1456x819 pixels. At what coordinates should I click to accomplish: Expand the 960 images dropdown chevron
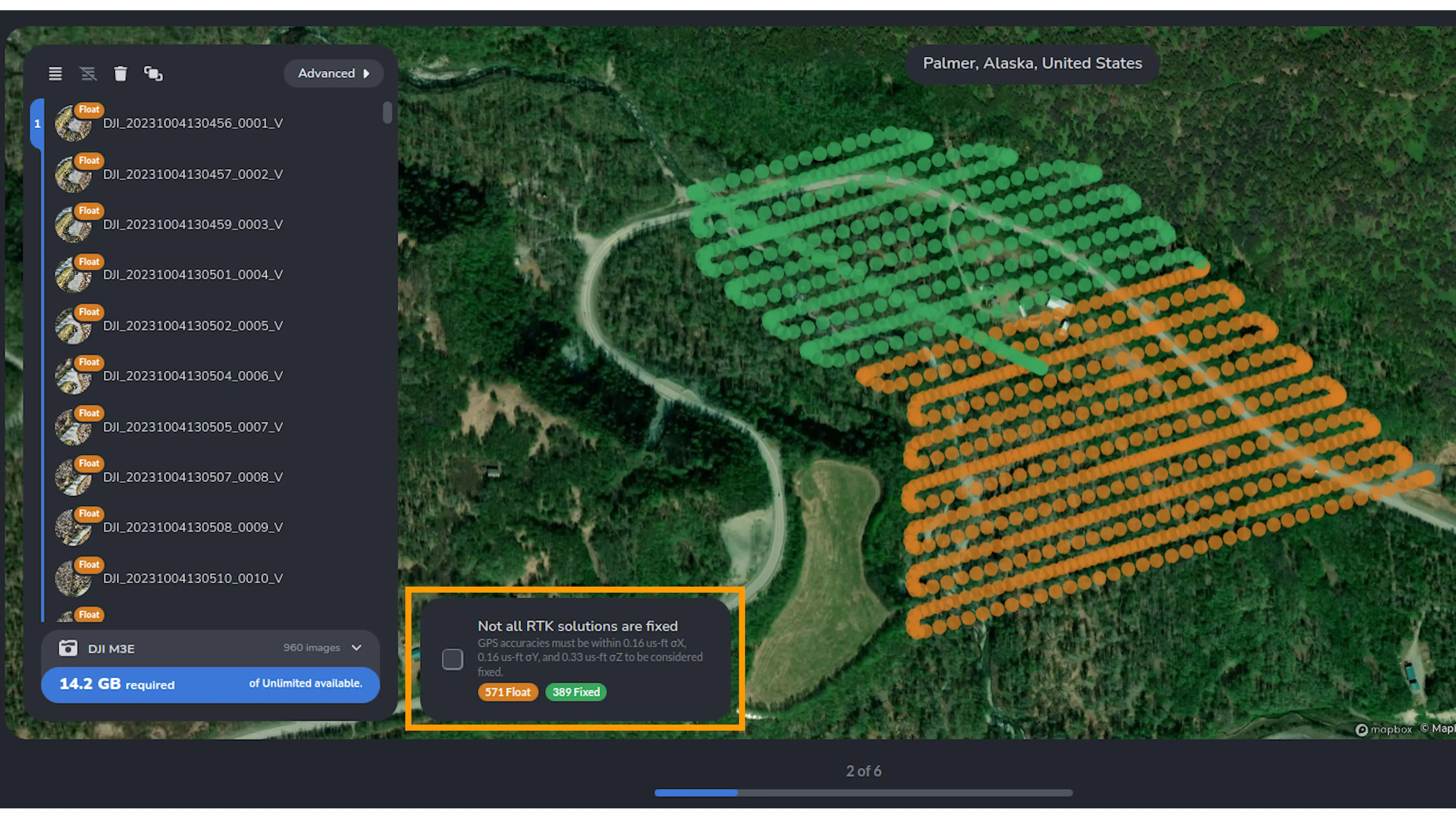[x=357, y=648]
